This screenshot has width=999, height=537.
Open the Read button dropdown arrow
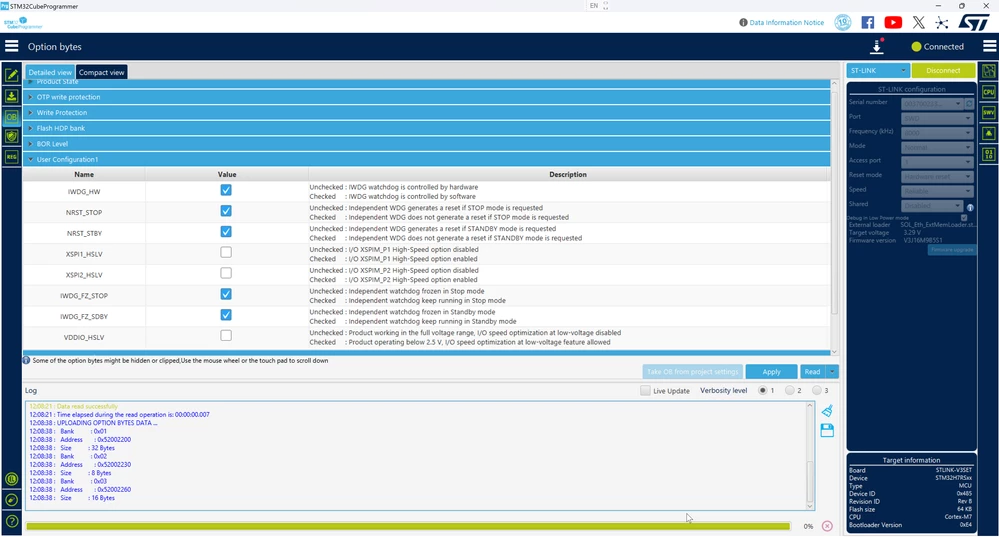(832, 372)
